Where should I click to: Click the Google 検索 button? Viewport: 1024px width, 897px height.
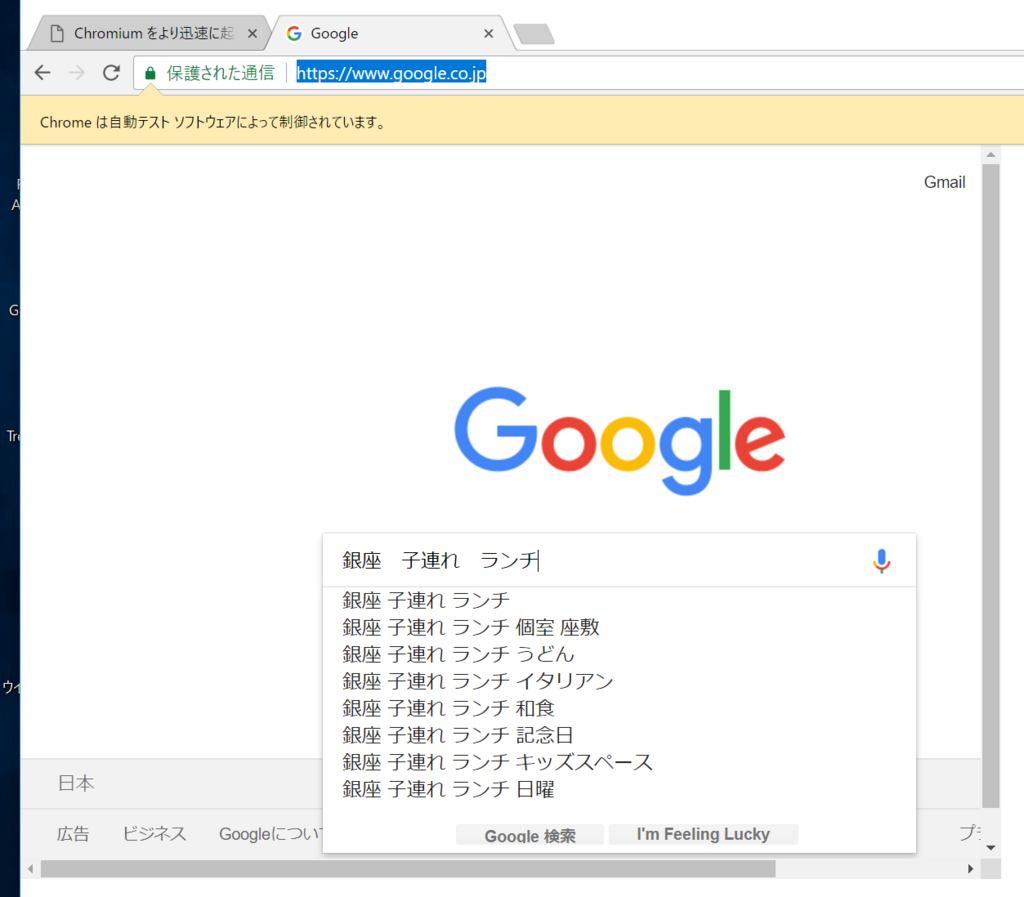tap(530, 834)
